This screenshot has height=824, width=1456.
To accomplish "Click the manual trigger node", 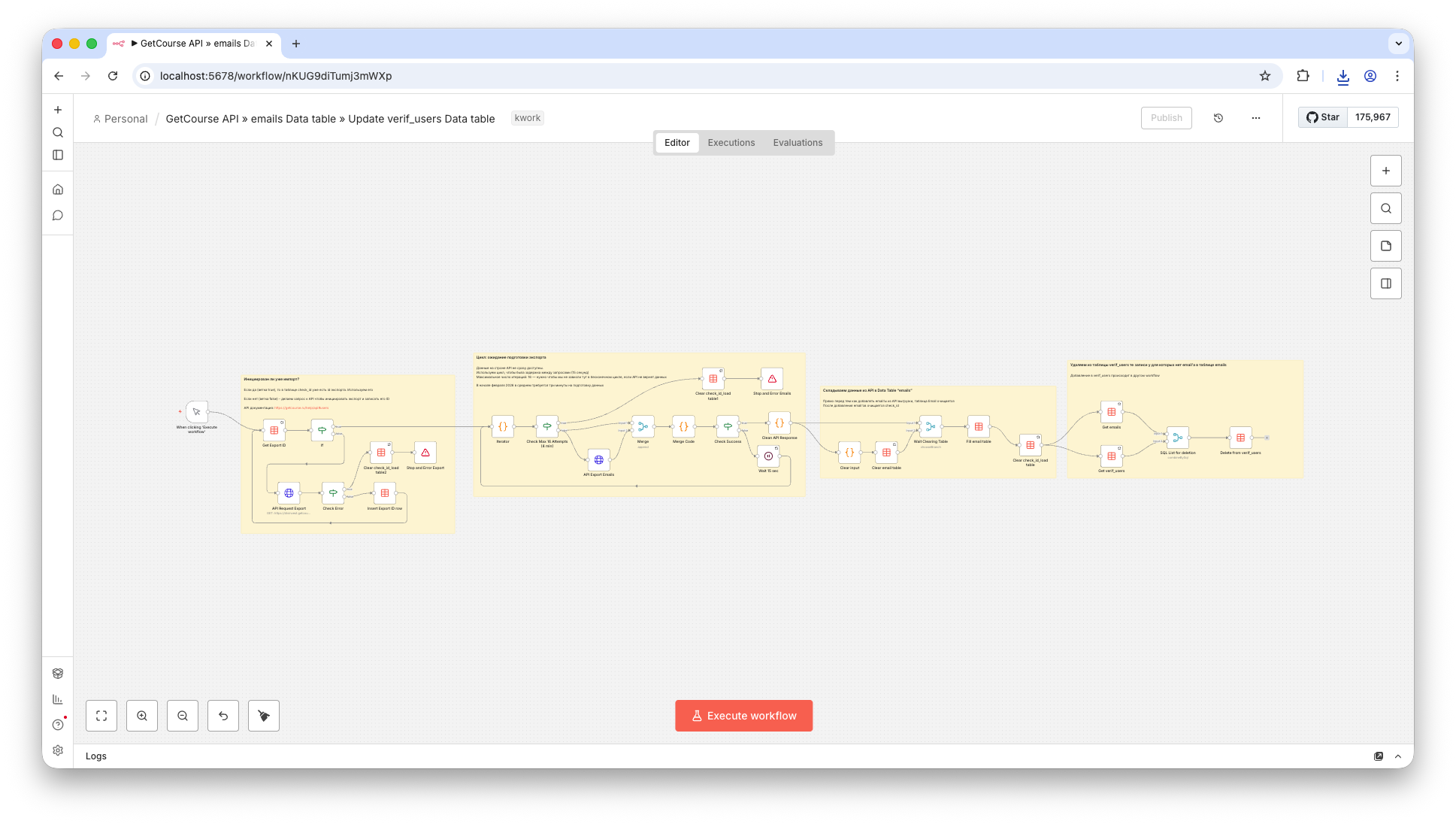I will point(197,412).
